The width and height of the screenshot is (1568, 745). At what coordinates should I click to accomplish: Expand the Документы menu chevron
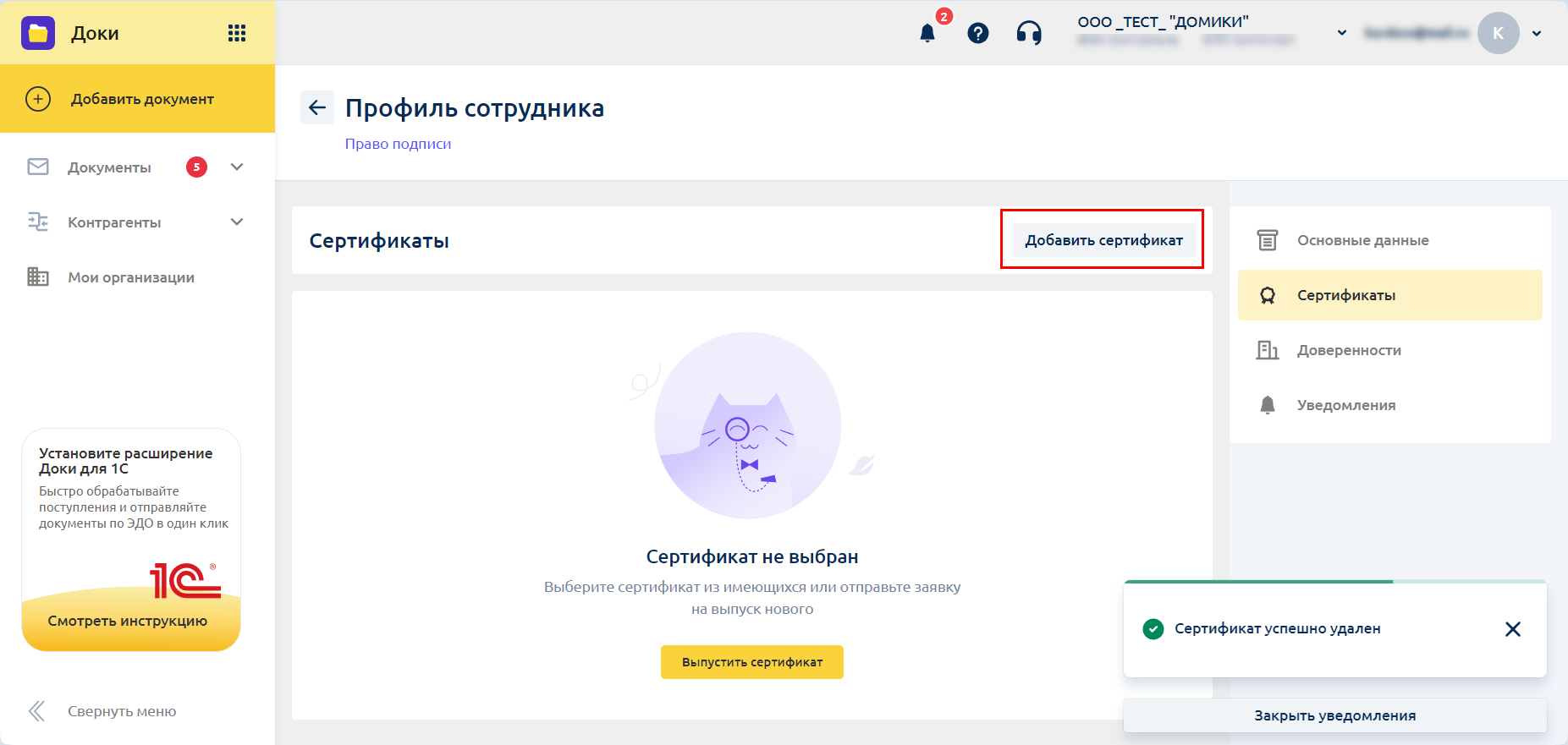pos(237,167)
